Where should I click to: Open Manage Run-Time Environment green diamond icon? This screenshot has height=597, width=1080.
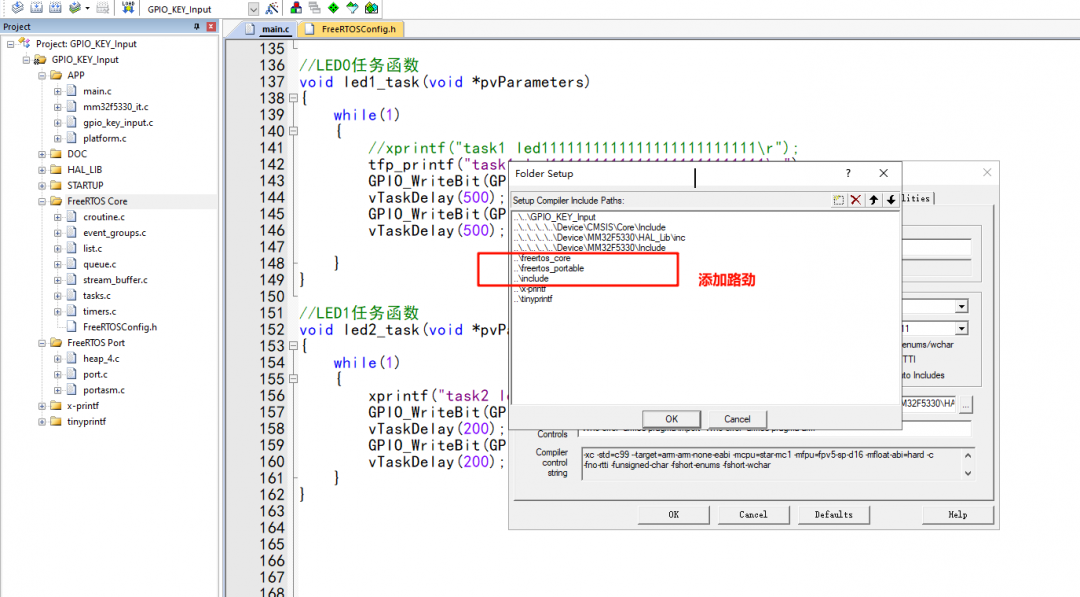pos(331,8)
